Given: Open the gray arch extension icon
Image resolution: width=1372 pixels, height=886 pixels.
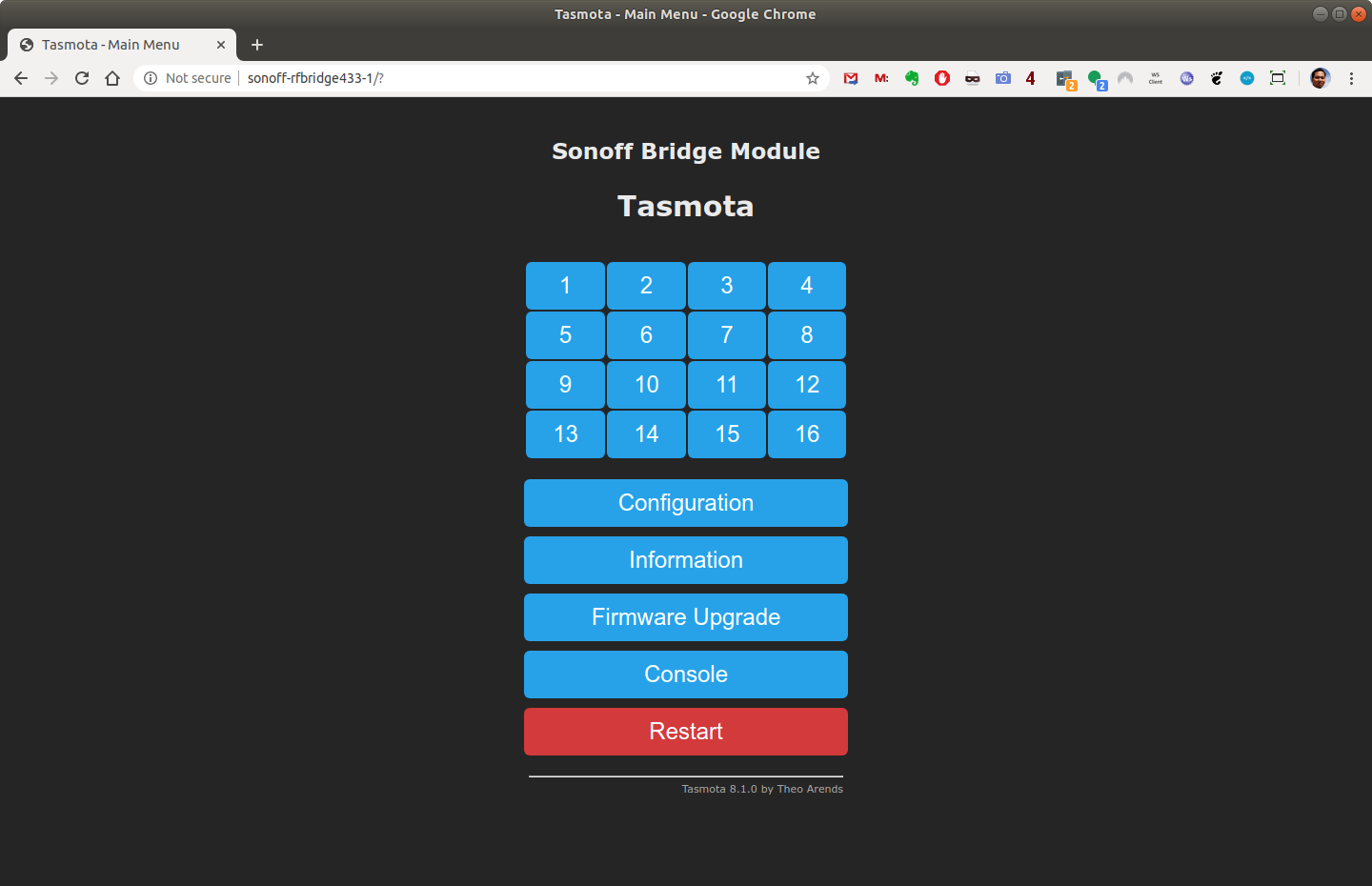Looking at the screenshot, I should [x=1125, y=78].
